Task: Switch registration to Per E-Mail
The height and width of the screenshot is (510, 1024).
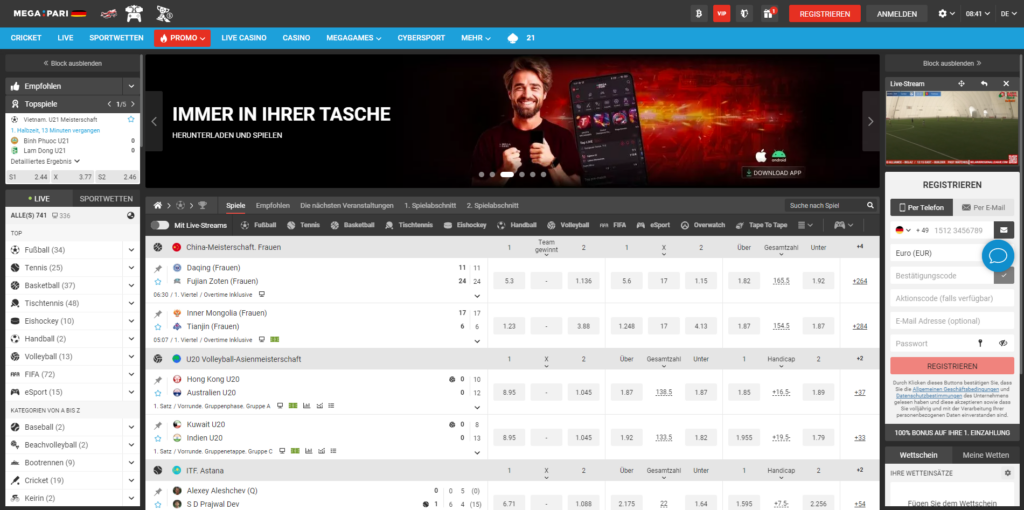Action: pos(982,207)
